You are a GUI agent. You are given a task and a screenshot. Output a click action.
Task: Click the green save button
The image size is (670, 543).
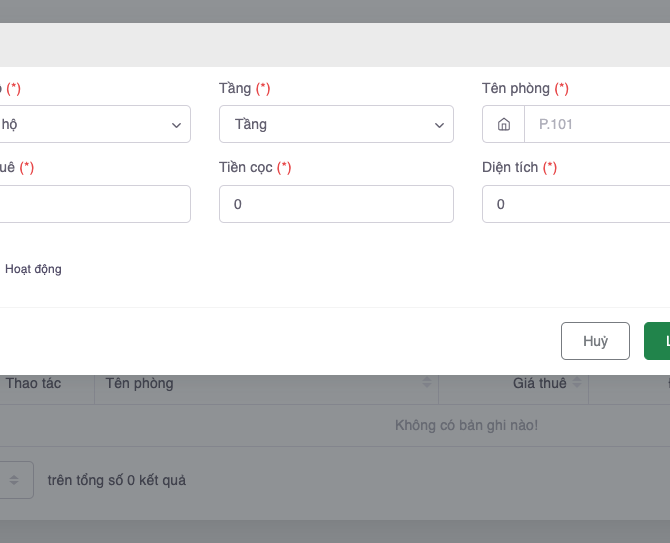point(659,341)
